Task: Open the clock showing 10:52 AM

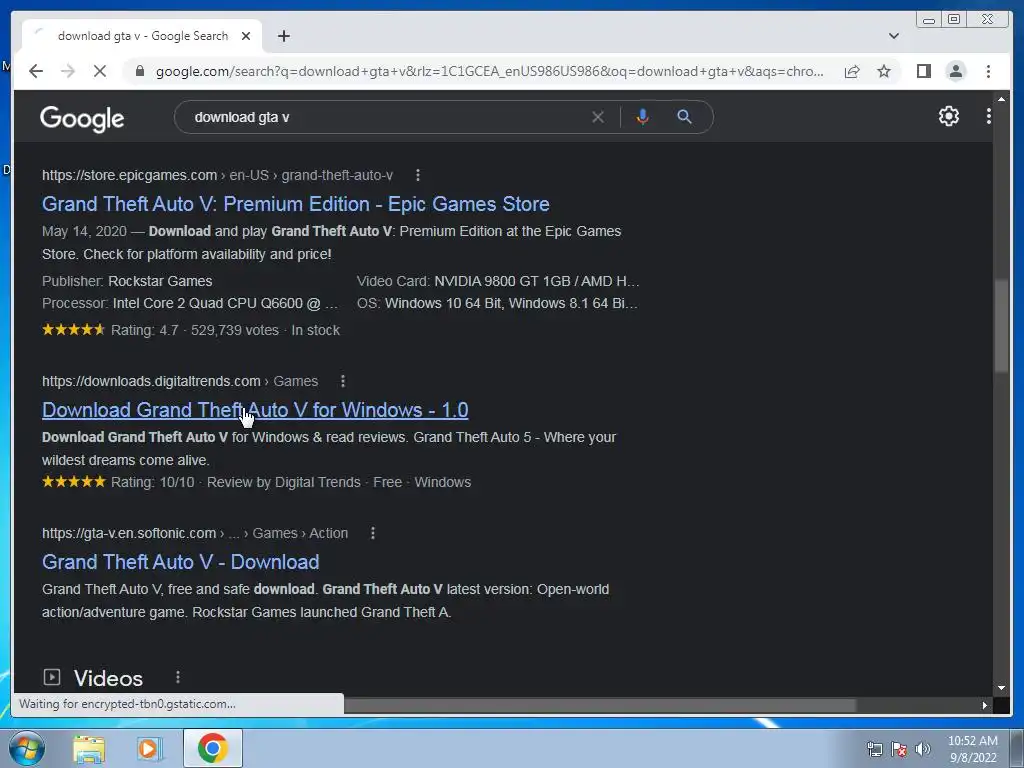Action: click(972, 749)
